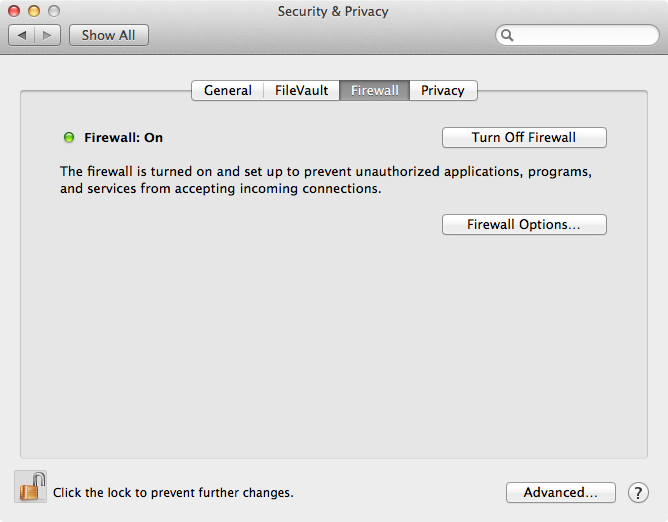Click the orange padlock icon

tap(31, 487)
